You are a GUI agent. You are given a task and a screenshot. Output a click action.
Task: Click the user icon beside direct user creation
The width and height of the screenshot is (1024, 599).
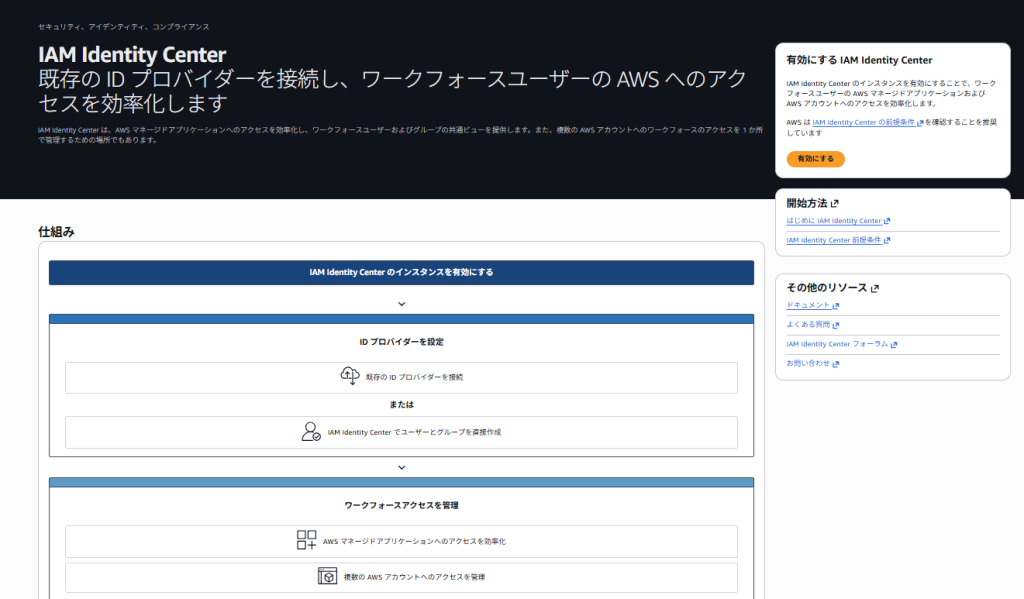coord(311,432)
